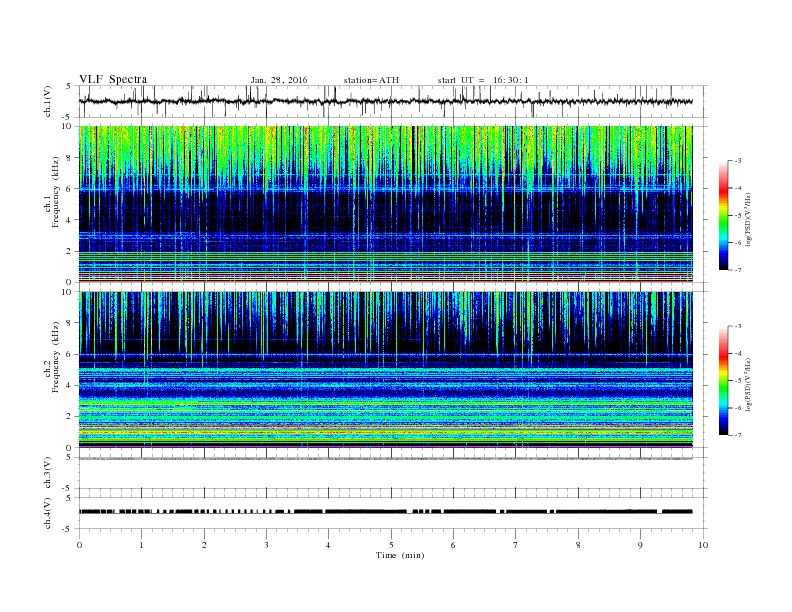Screen dimensions: 792x612
Task: Click the "10" tick on the time axis
Action: [703, 545]
